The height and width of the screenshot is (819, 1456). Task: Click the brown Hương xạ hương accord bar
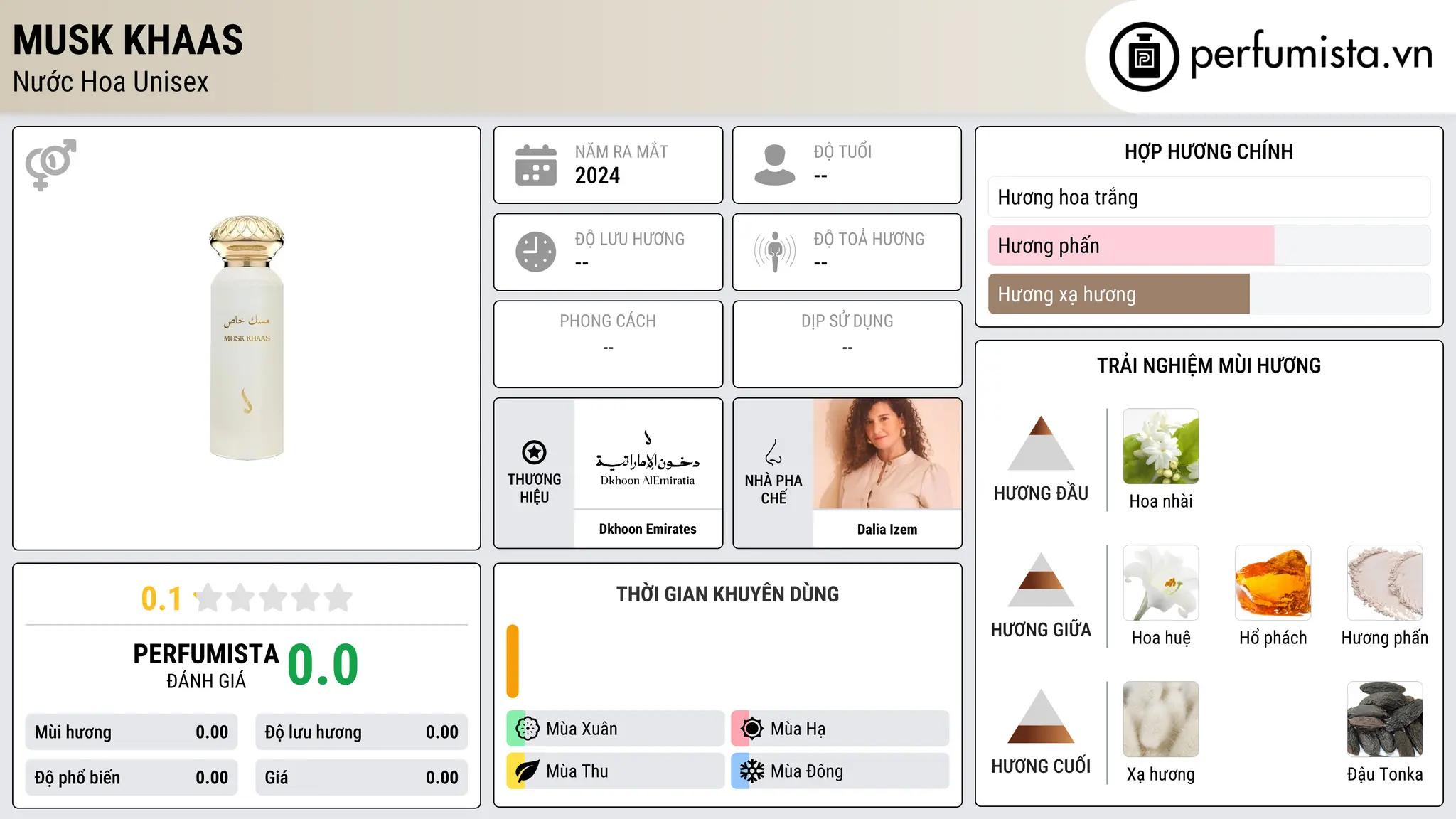(1119, 294)
